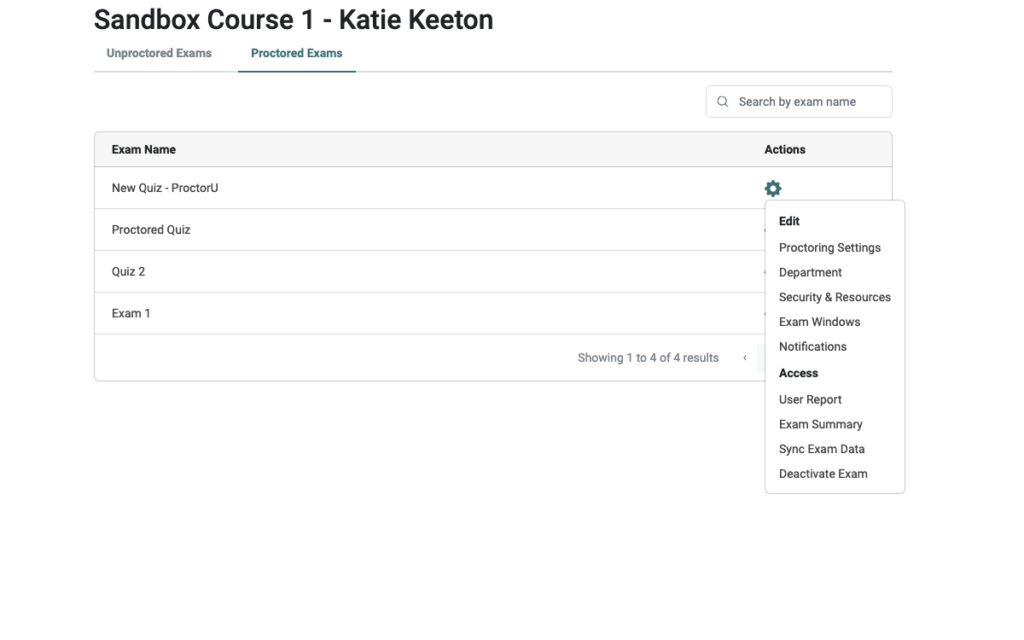Focus the Search by exam name field
The image size is (1024, 640).
pos(799,101)
